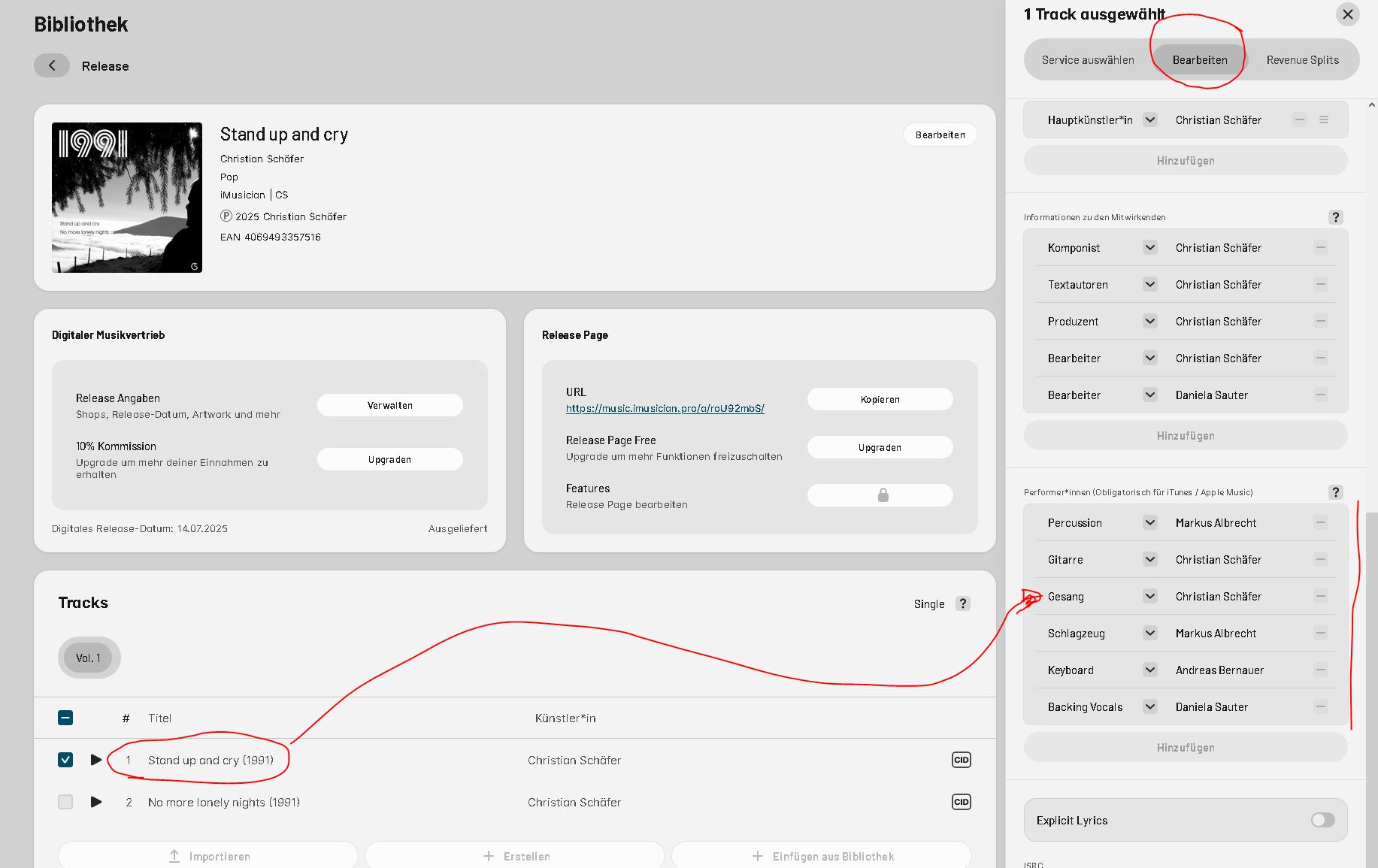Viewport: 1378px width, 868px height.
Task: Expand the Backing Vocals role dropdown
Action: click(x=1149, y=706)
